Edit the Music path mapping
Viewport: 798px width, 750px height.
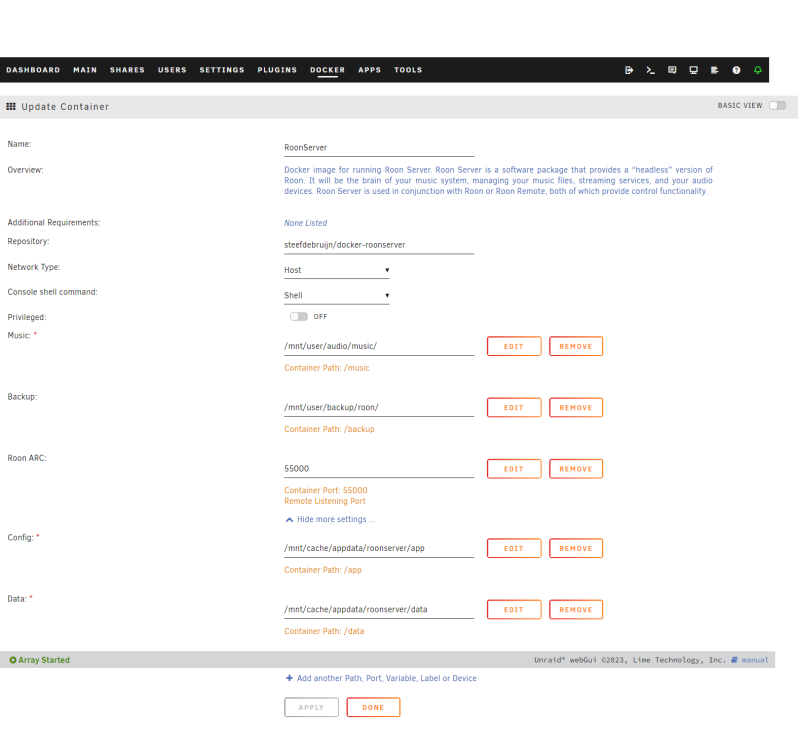pos(514,346)
